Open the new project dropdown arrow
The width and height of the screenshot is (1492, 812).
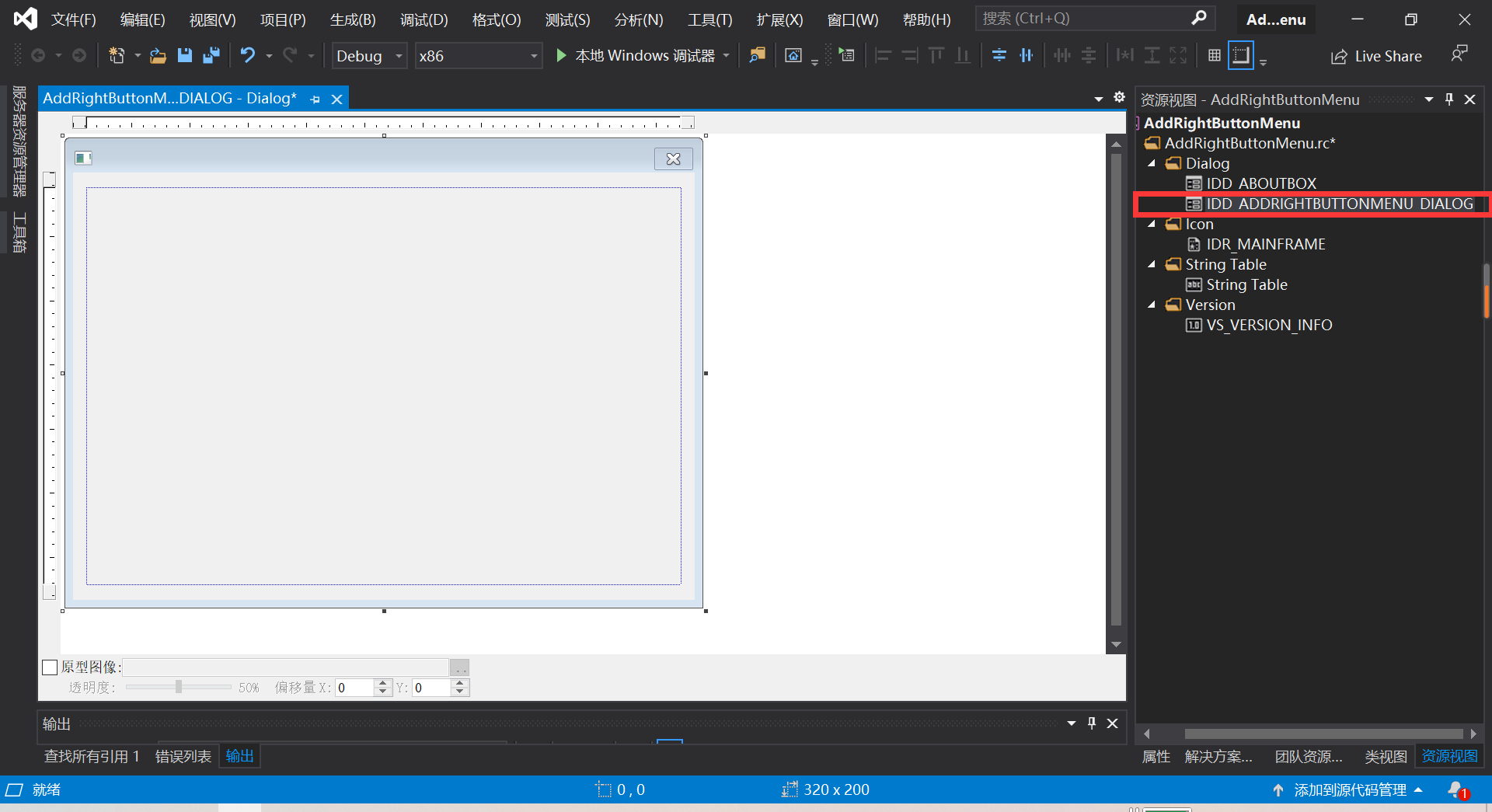138,56
